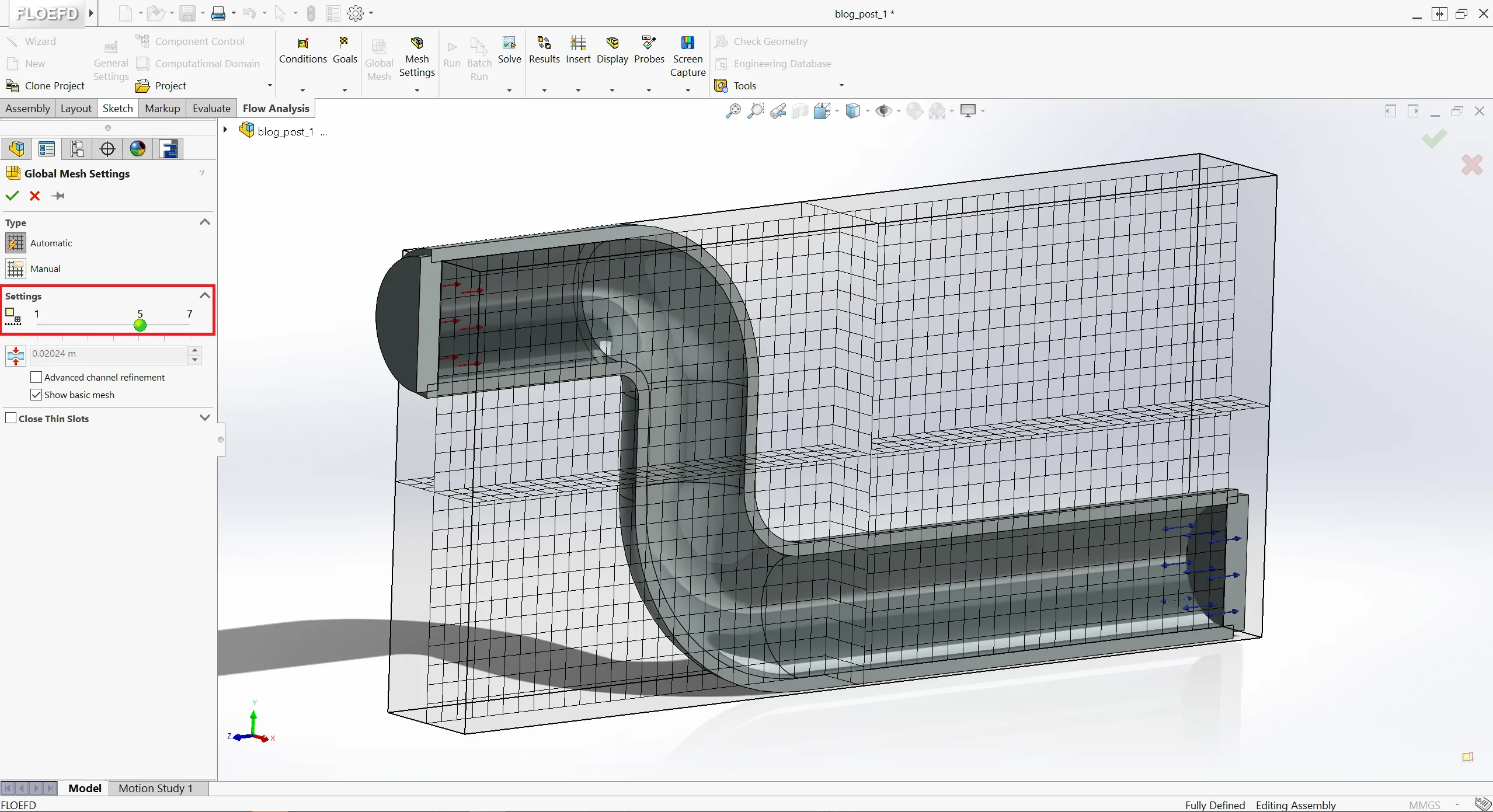This screenshot has height=812, width=1493.
Task: Pin the Global Mesh Settings panel
Action: tap(58, 196)
